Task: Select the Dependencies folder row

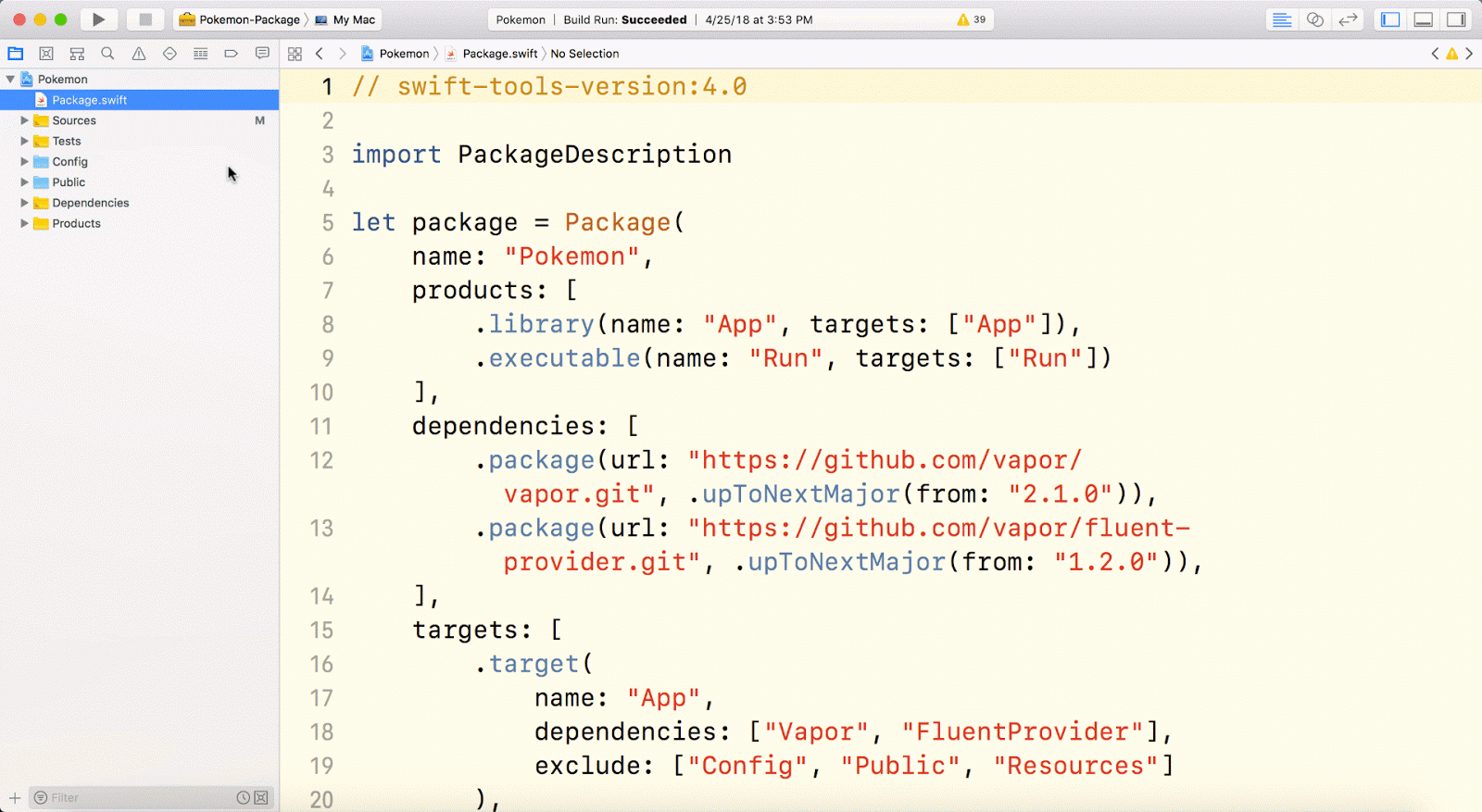Action: (139, 203)
